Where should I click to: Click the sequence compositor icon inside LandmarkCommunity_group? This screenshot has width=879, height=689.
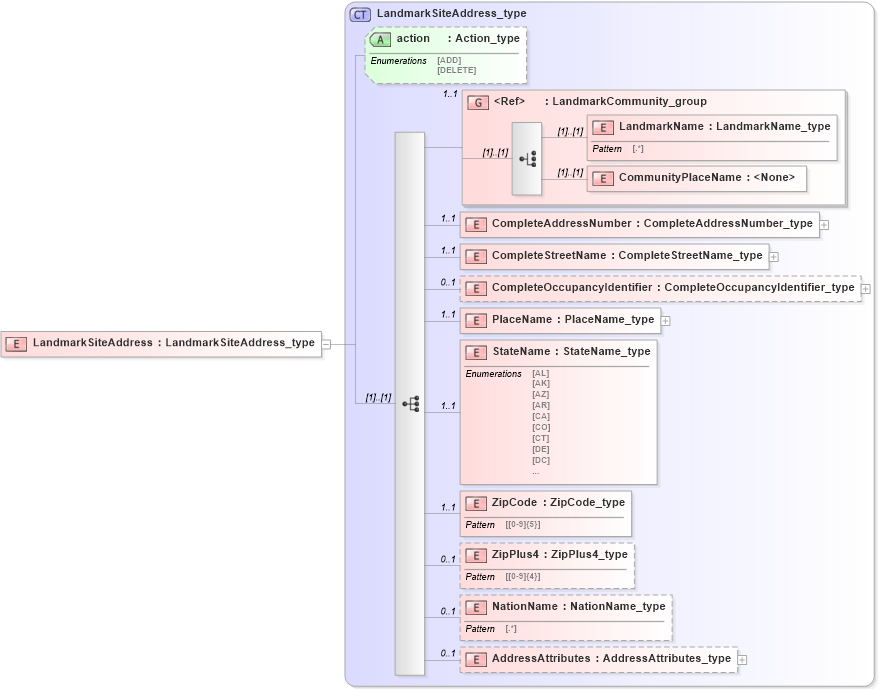(x=529, y=157)
